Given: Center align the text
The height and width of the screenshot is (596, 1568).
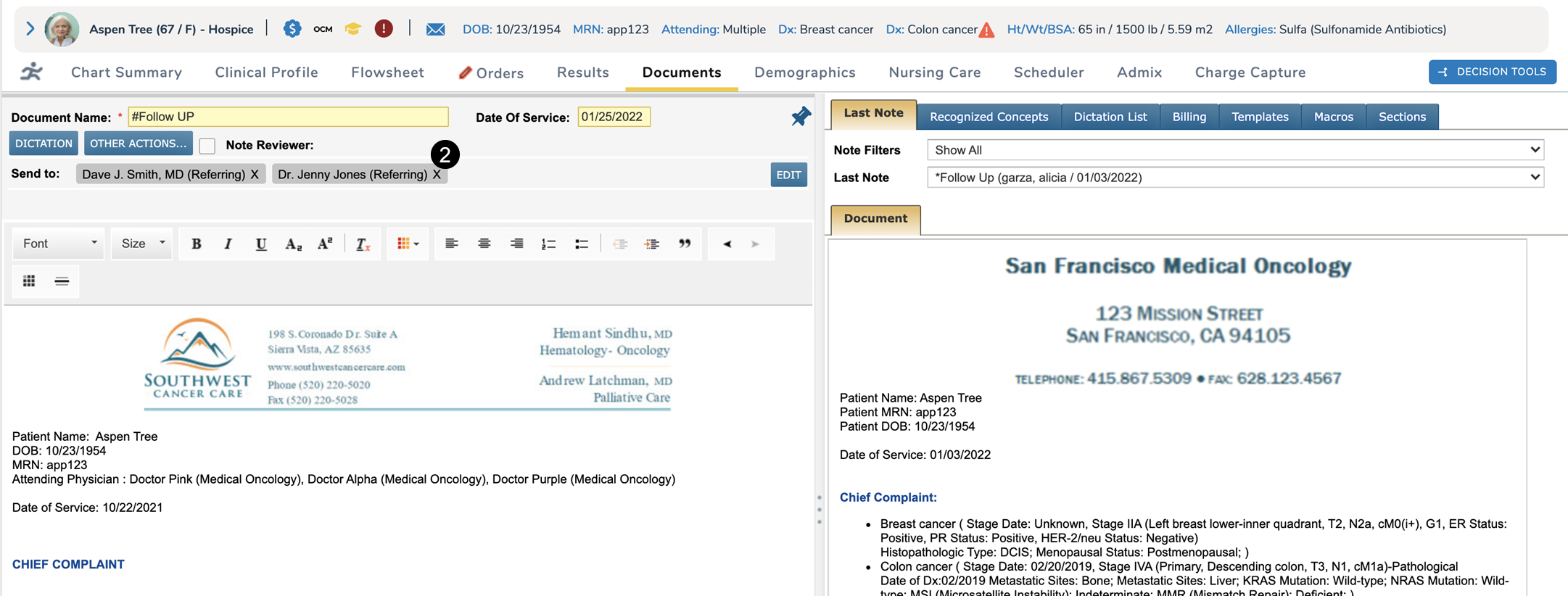Looking at the screenshot, I should click(x=484, y=244).
